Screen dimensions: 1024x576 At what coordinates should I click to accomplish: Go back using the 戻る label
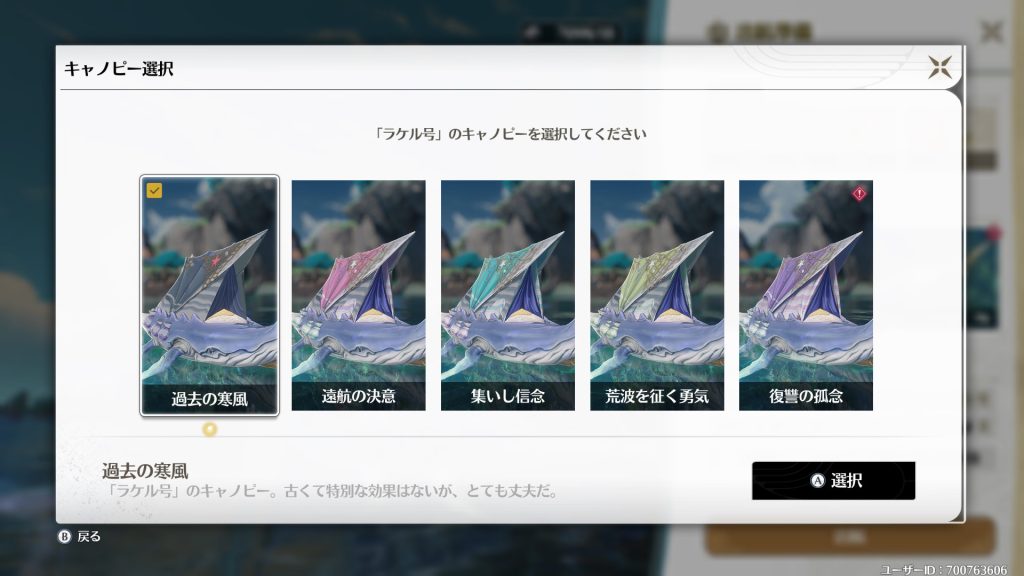(89, 537)
